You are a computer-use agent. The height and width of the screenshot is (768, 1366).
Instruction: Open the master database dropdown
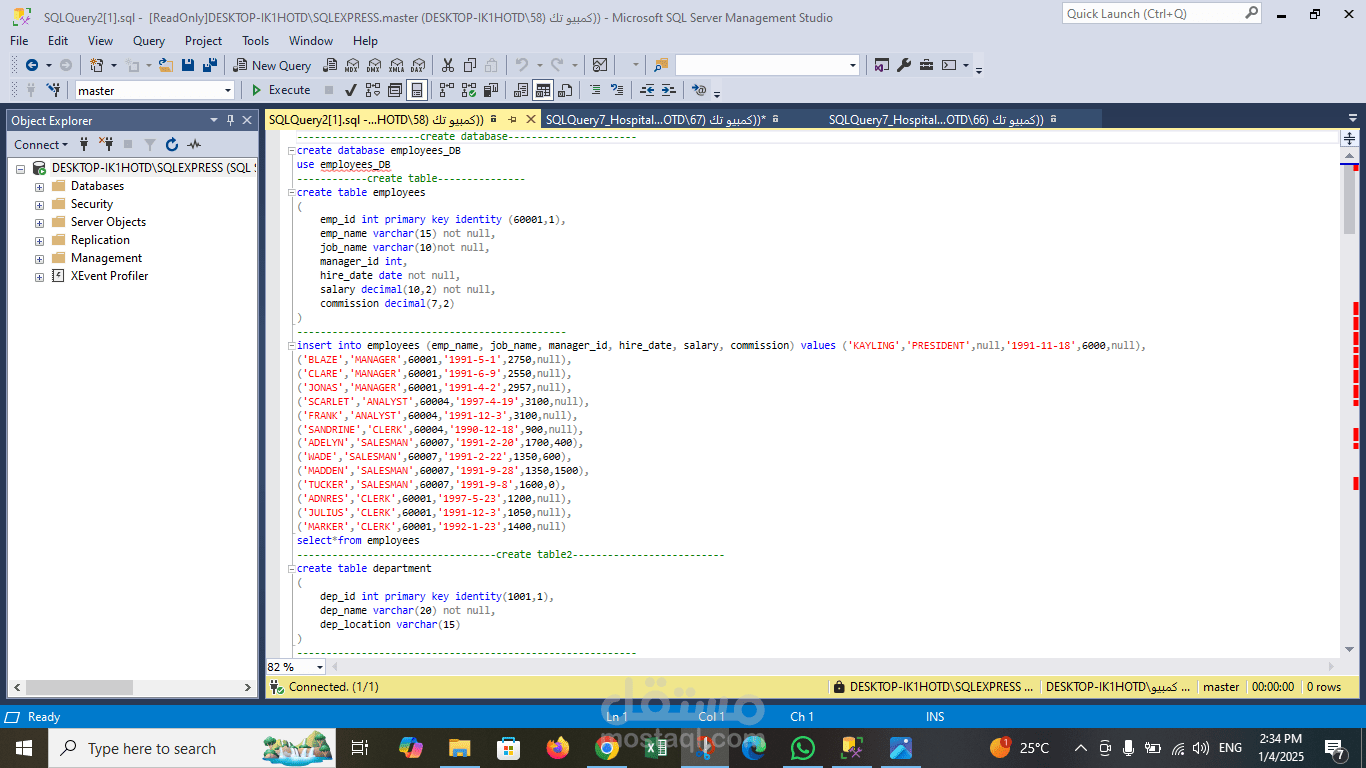(x=228, y=90)
